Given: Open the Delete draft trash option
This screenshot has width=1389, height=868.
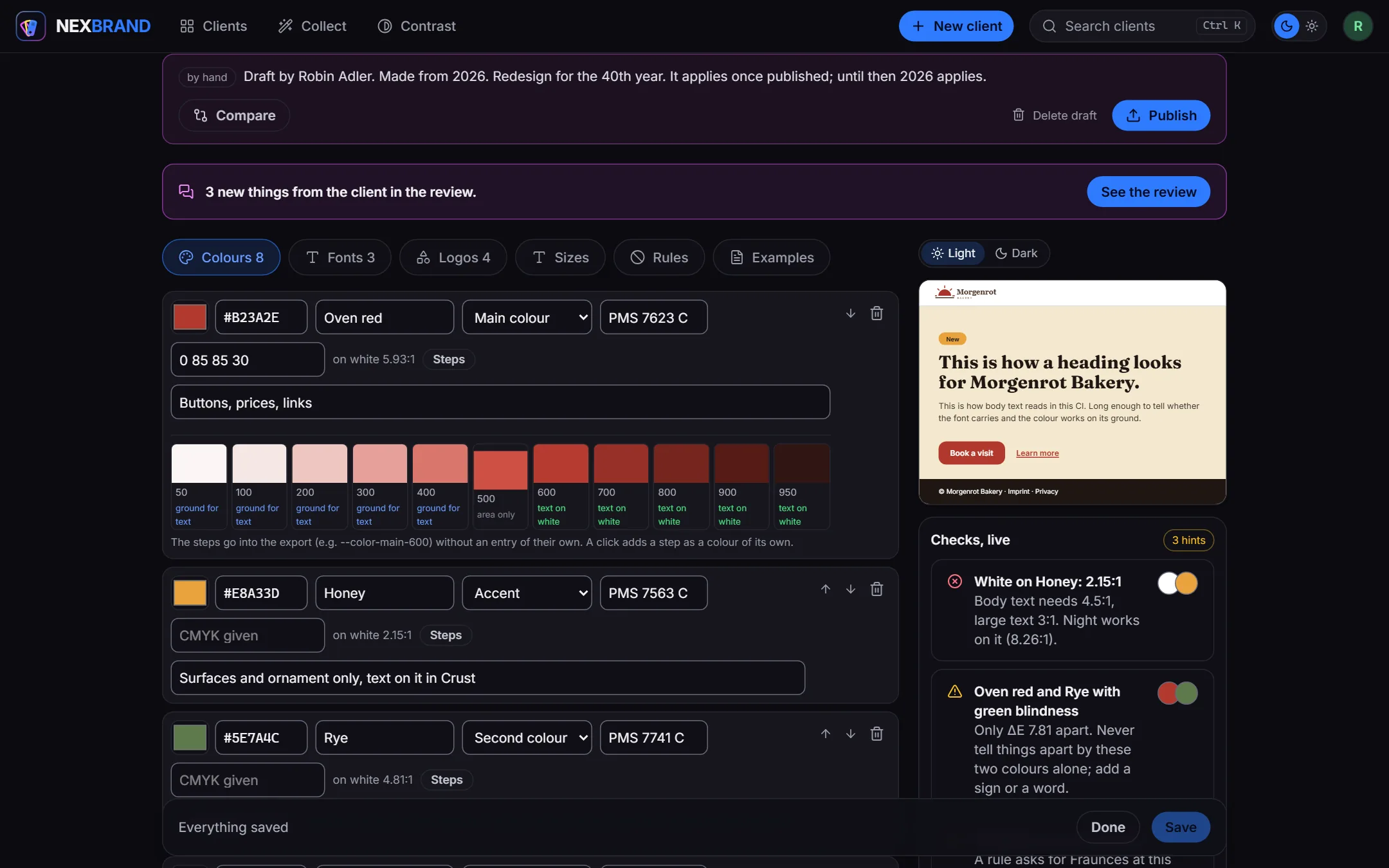Looking at the screenshot, I should point(1055,116).
